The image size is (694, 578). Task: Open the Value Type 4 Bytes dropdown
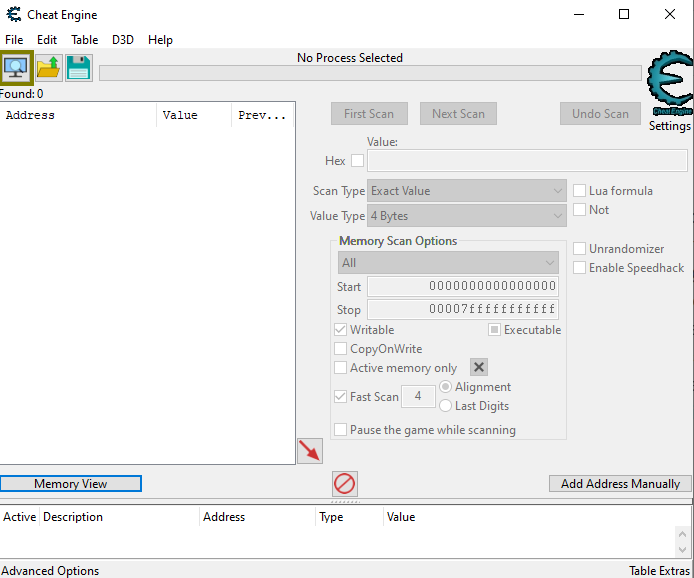(x=467, y=216)
